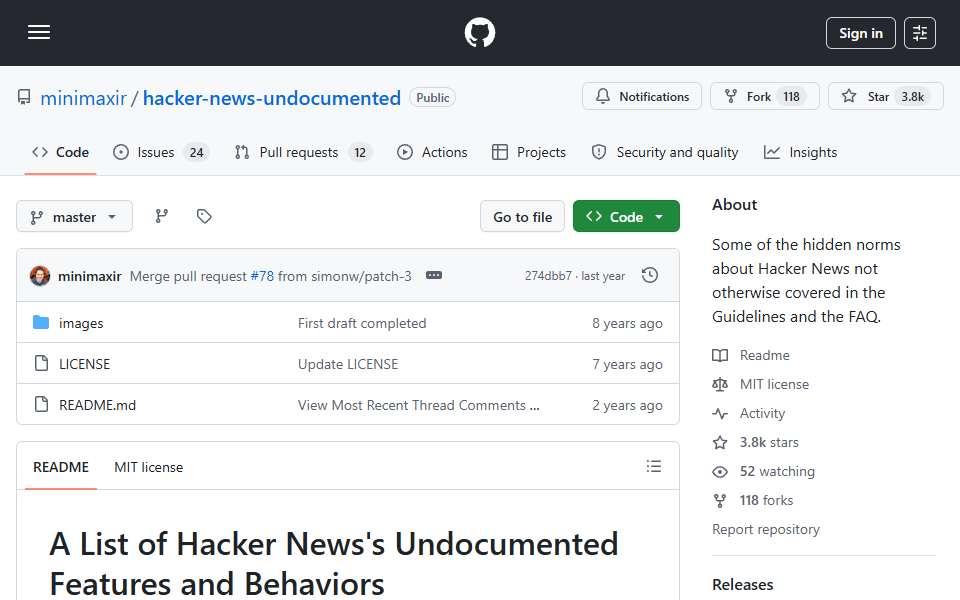Open the README.md file

[x=97, y=405]
